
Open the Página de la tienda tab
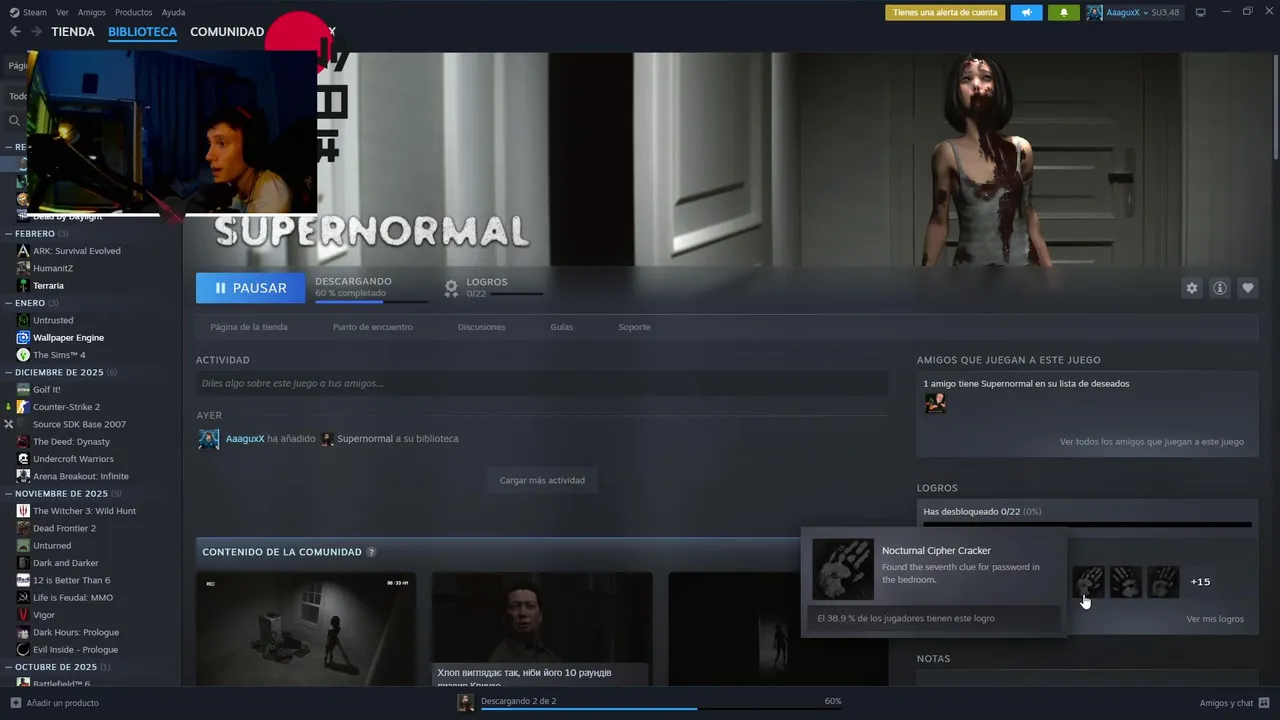coord(249,327)
